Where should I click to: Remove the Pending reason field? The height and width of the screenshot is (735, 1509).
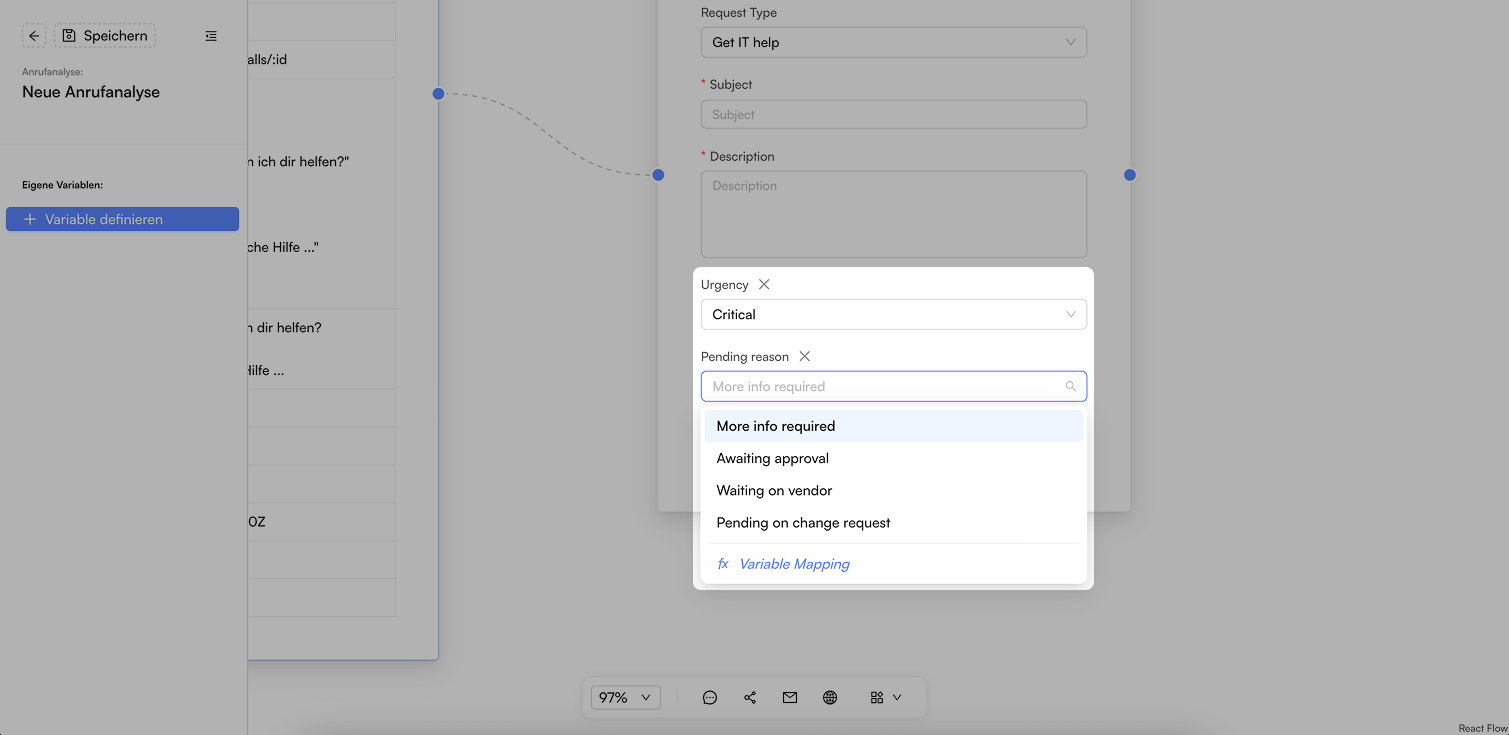click(804, 357)
